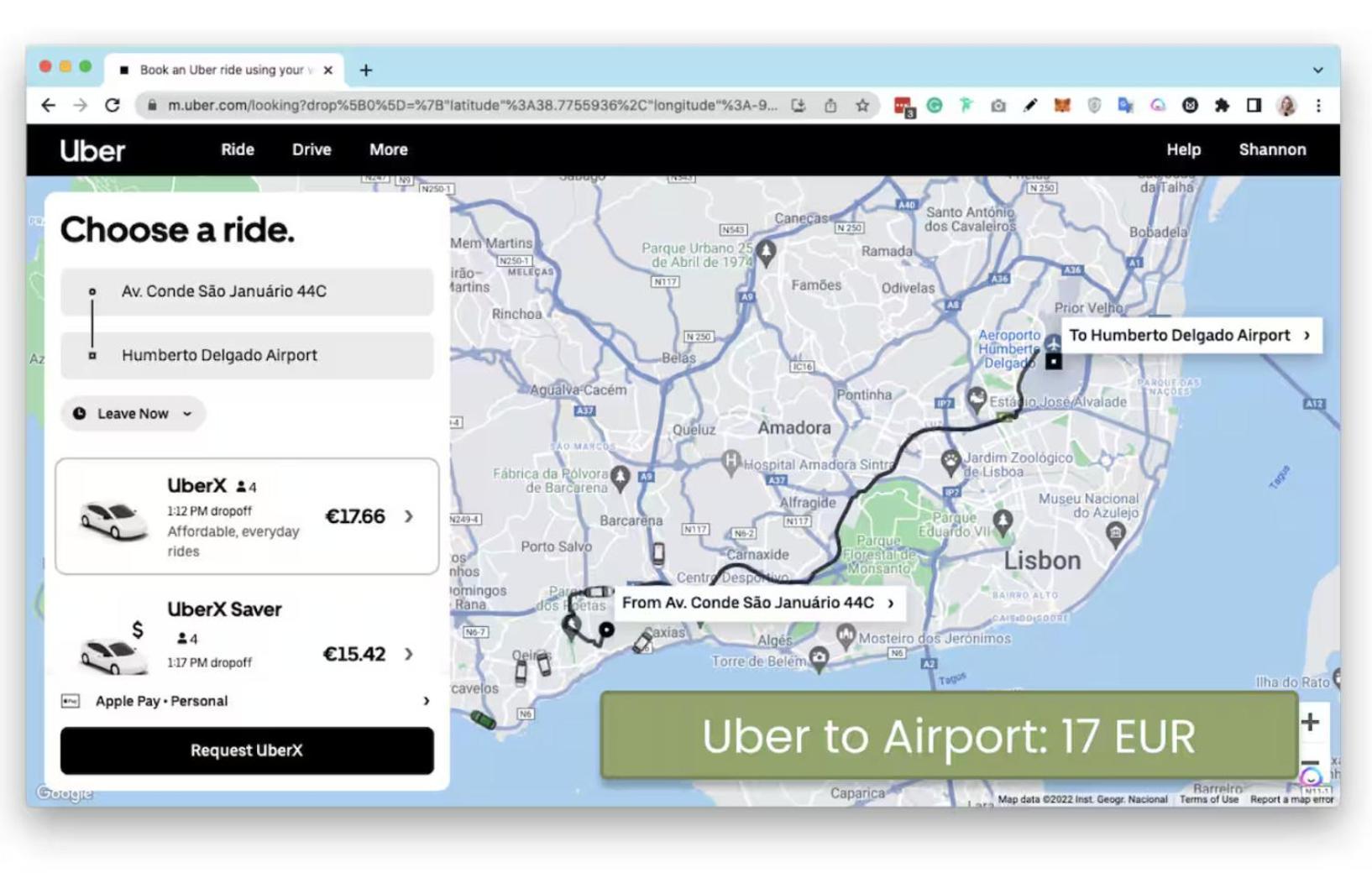The image size is (1372, 873).
Task: Report a map error
Action: point(1291,799)
